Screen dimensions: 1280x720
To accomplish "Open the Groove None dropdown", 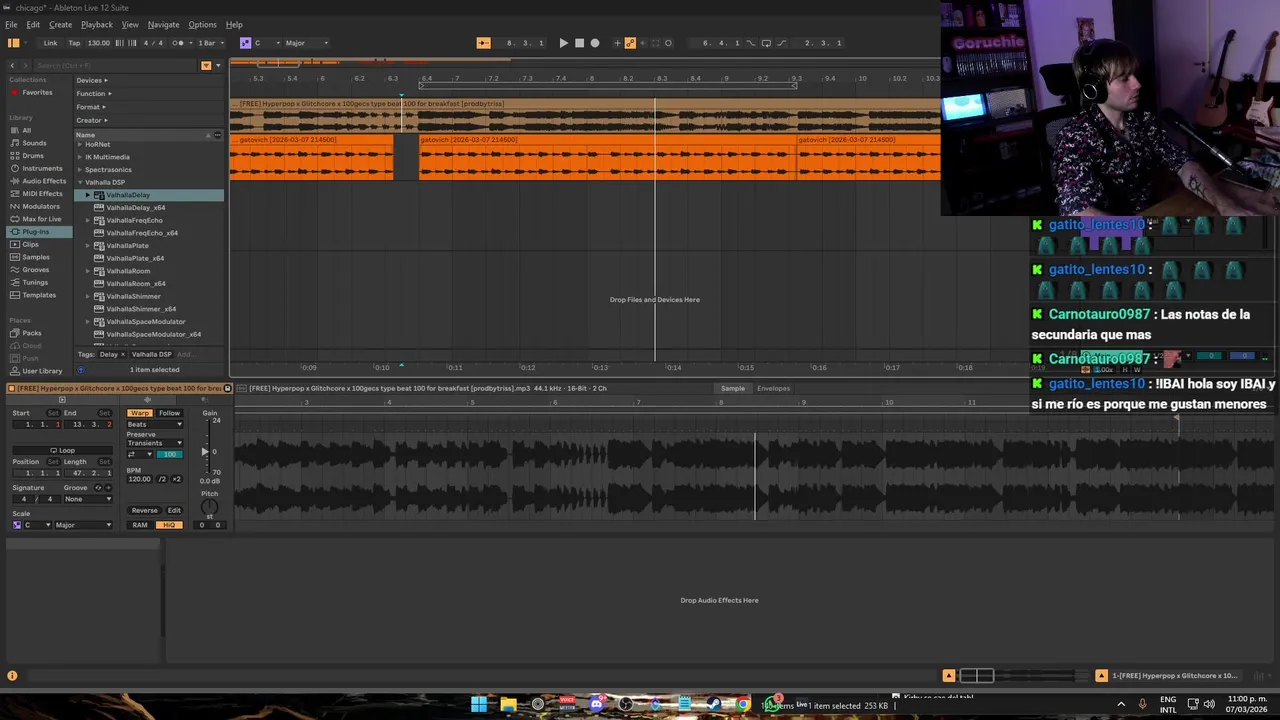I will 87,499.
